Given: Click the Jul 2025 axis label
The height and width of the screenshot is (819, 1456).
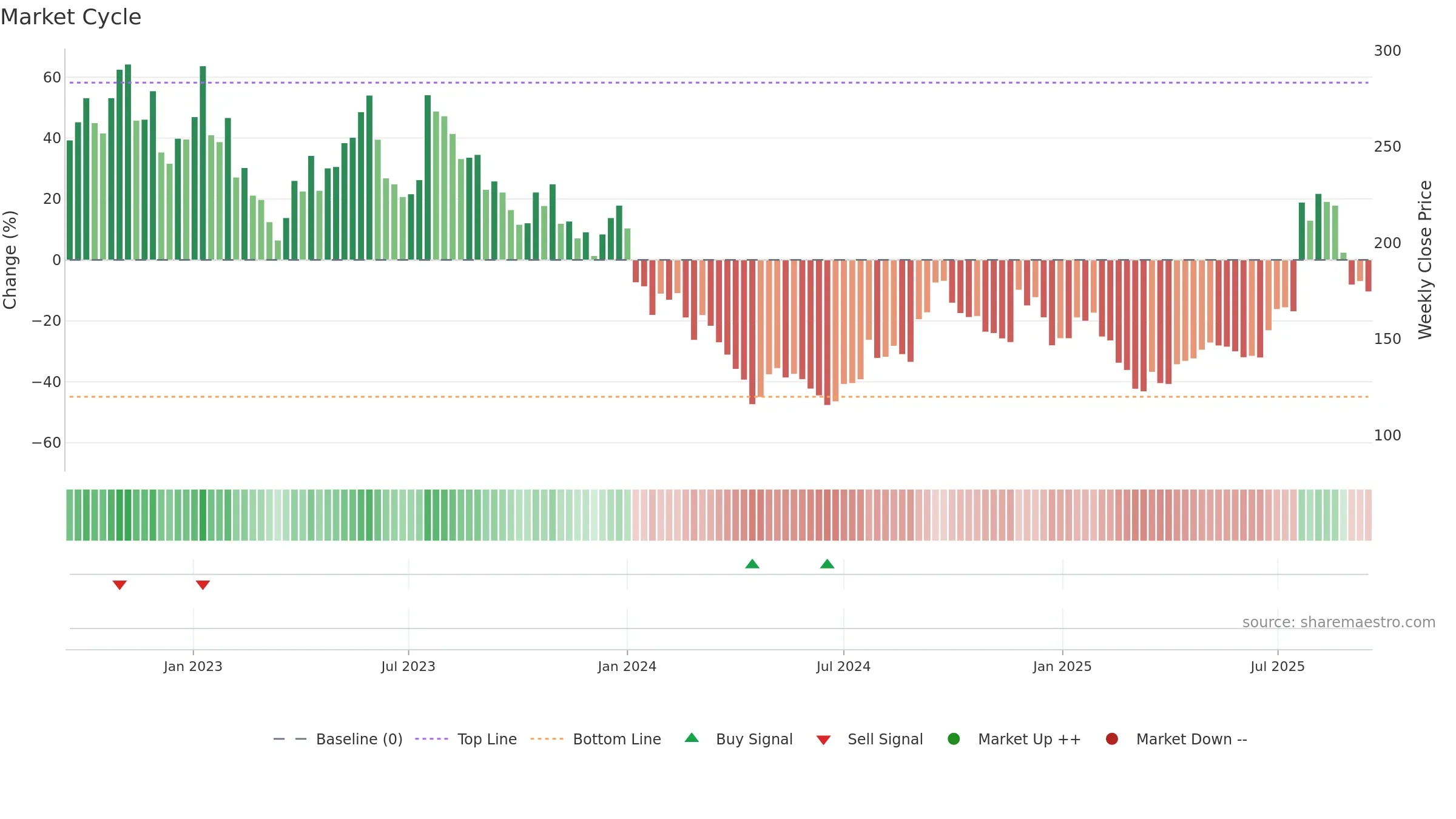Looking at the screenshot, I should click(x=1278, y=667).
